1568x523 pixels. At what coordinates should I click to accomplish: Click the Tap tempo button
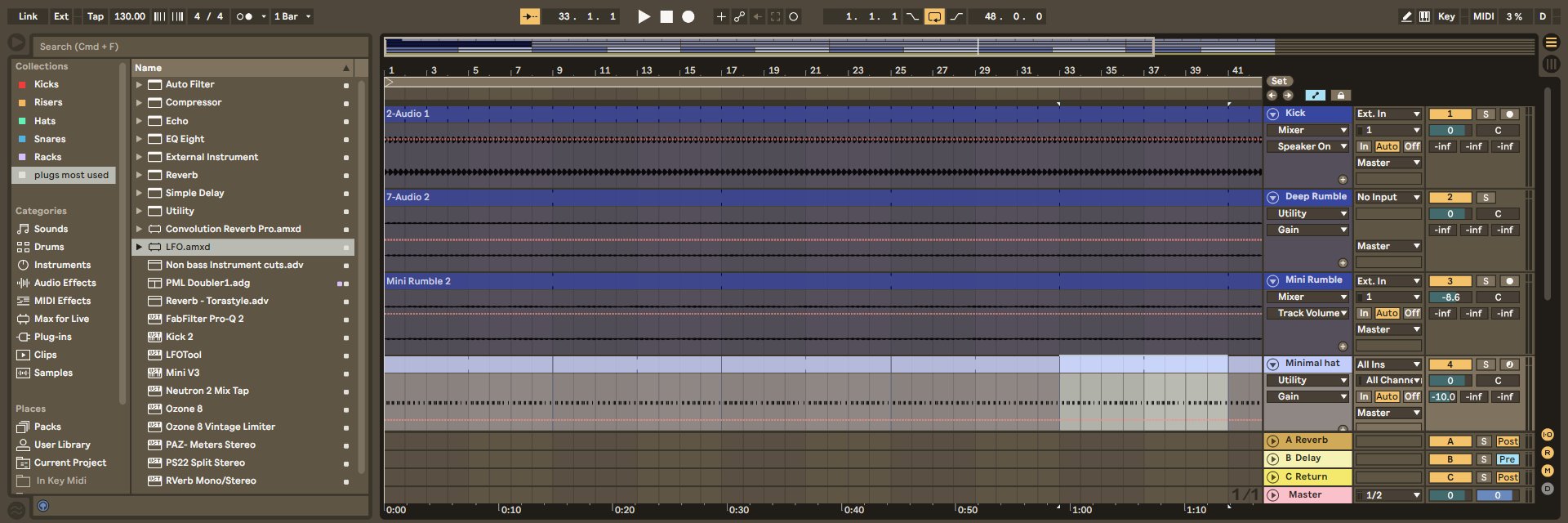(96, 16)
